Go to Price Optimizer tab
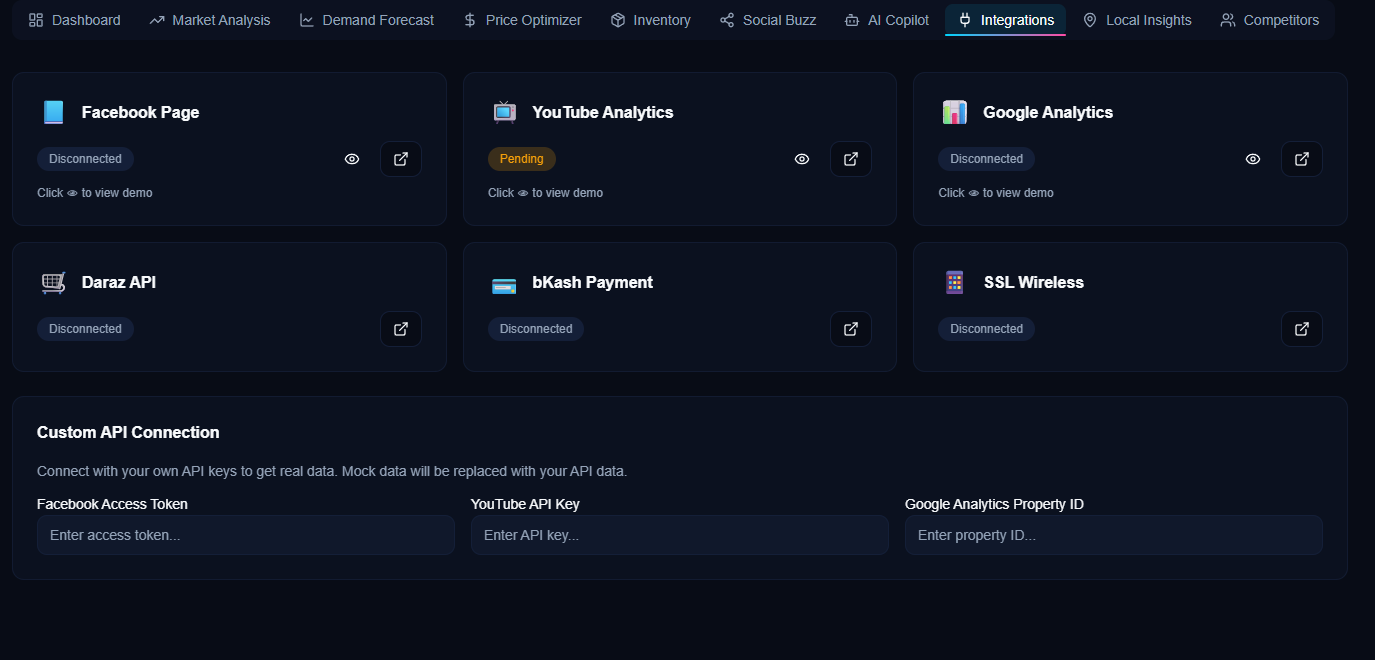This screenshot has height=660, width=1375. pyautogui.click(x=522, y=20)
